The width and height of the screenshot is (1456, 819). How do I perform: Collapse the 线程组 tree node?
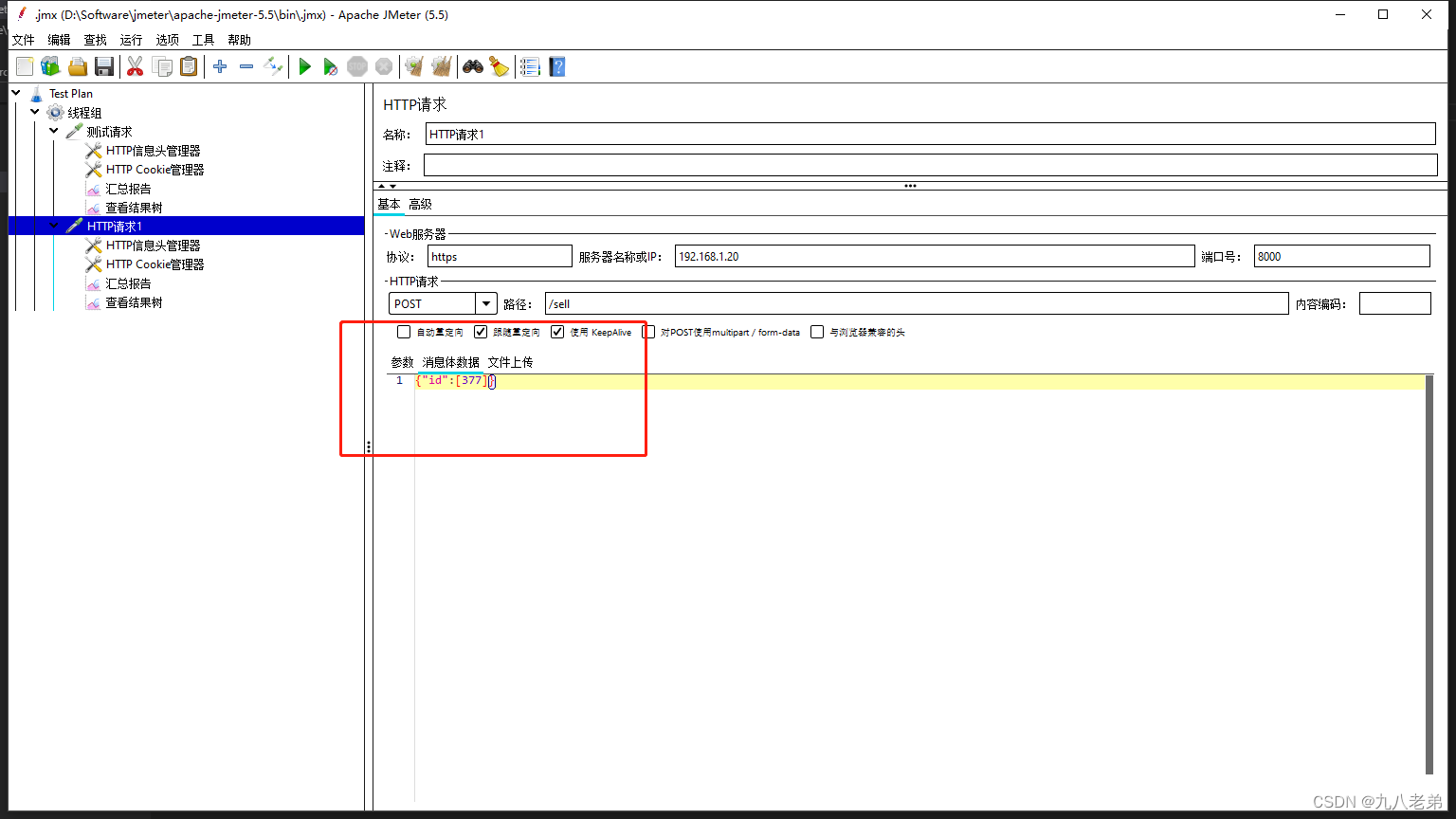click(x=35, y=112)
